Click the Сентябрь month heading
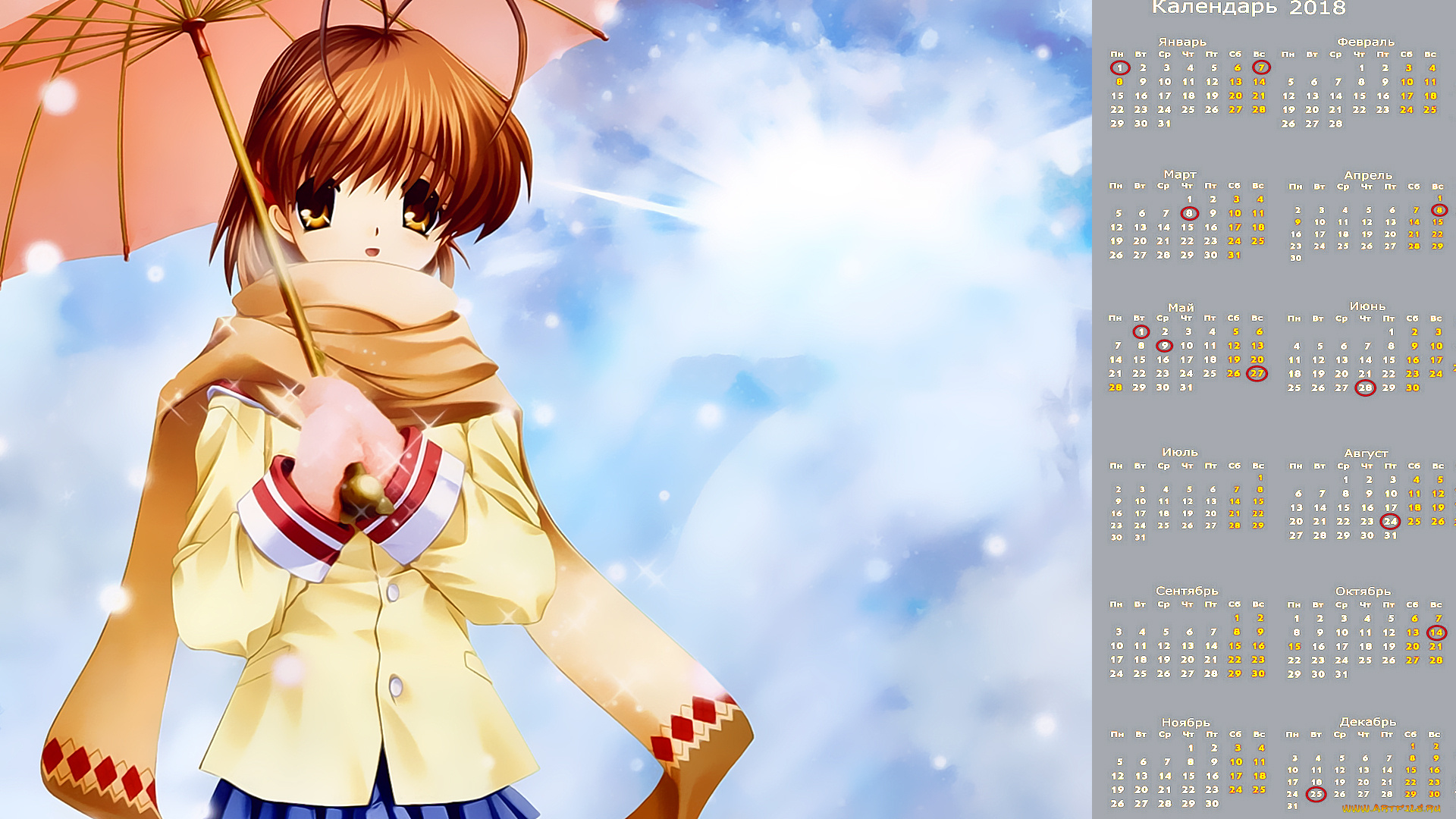This screenshot has height=819, width=1456. 1186,590
